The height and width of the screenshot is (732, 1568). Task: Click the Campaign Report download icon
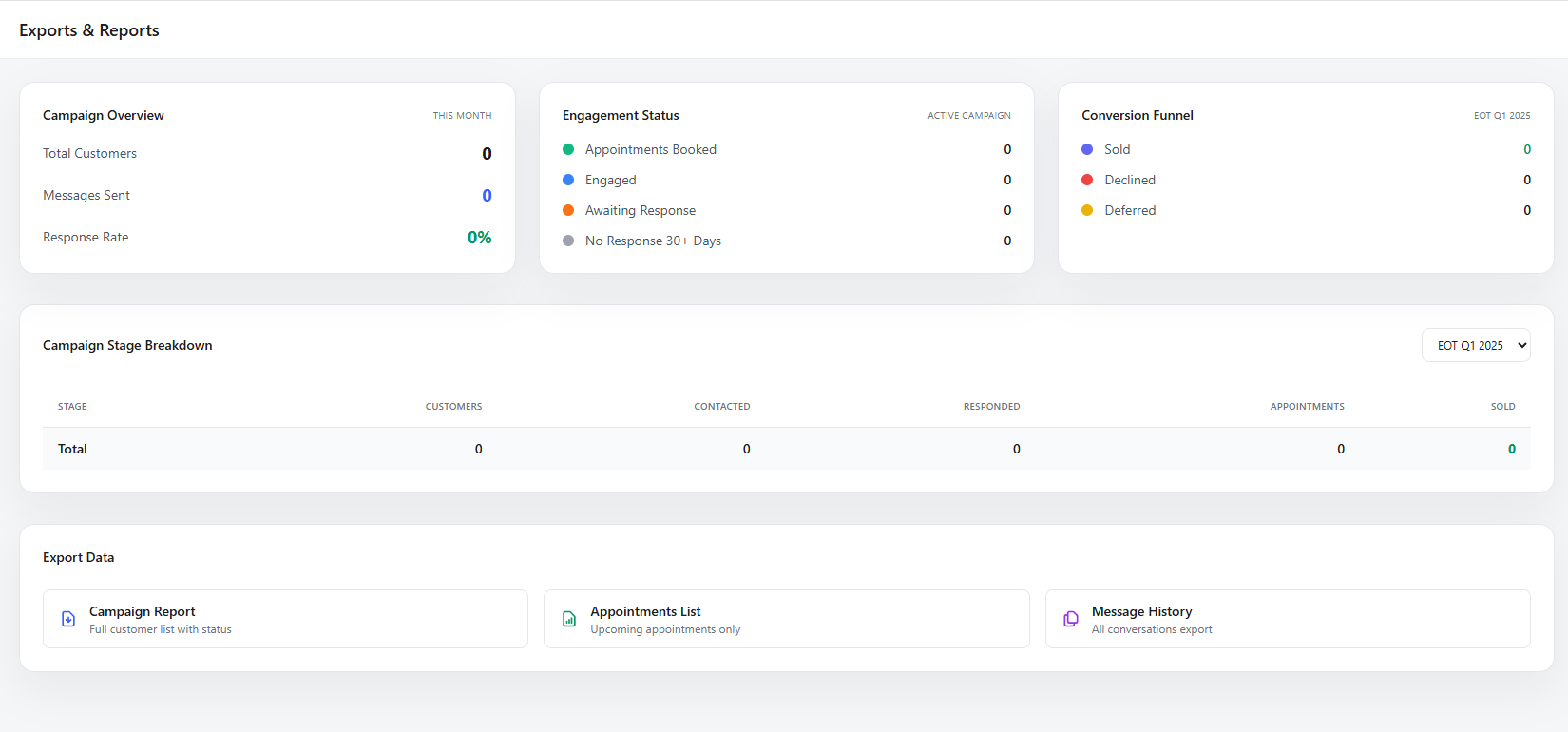[x=68, y=619]
